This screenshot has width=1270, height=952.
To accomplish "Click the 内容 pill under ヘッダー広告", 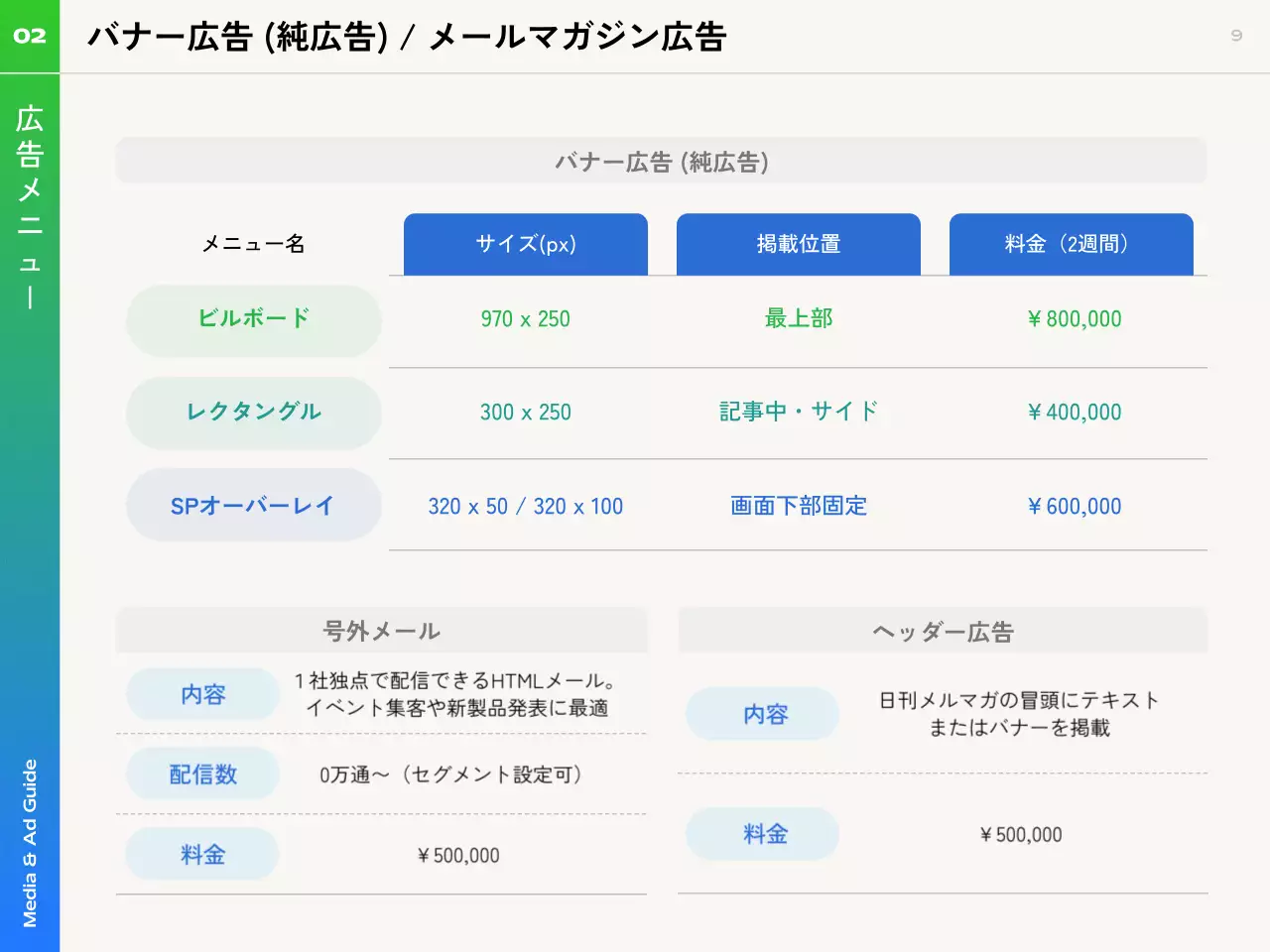I will 763,714.
